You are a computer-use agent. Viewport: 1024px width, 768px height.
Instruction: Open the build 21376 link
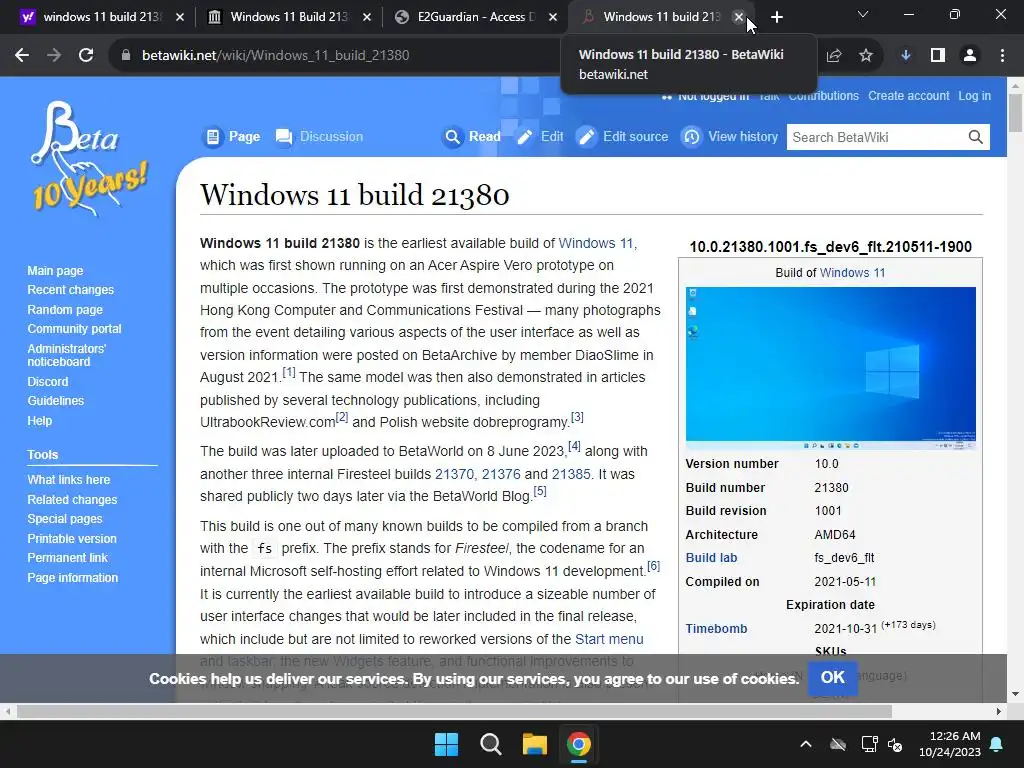tap(501, 474)
